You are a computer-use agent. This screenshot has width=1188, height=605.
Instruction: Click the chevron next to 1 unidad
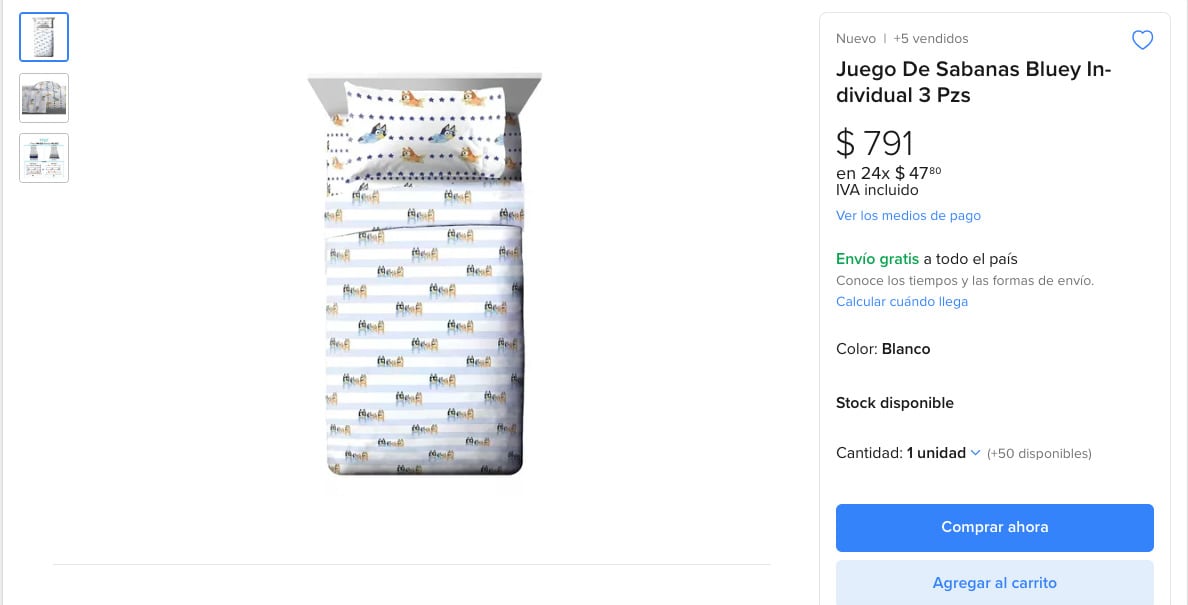(x=976, y=453)
